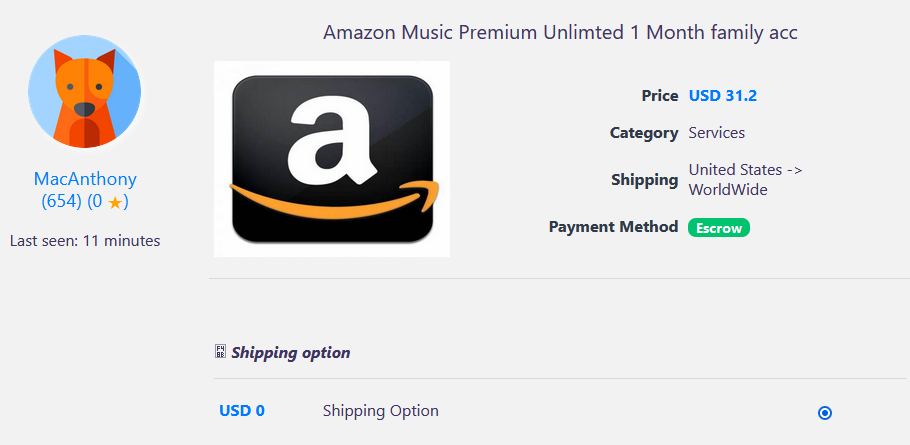Click the seller's dog avatar picture

pyautogui.click(x=85, y=92)
